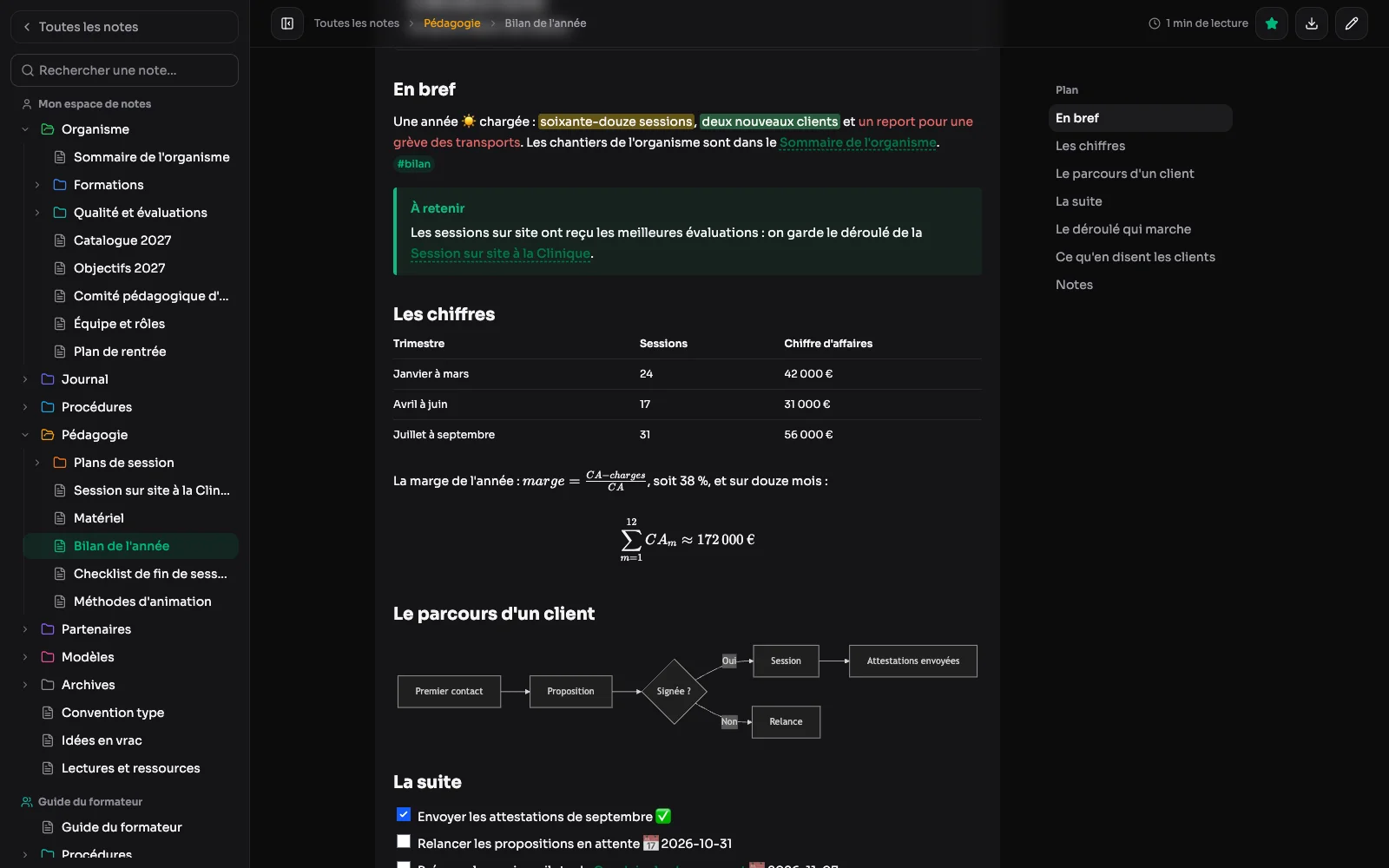Viewport: 1389px width, 868px height.
Task: Click the 'Toutes les notes' back button
Action: pos(124,27)
